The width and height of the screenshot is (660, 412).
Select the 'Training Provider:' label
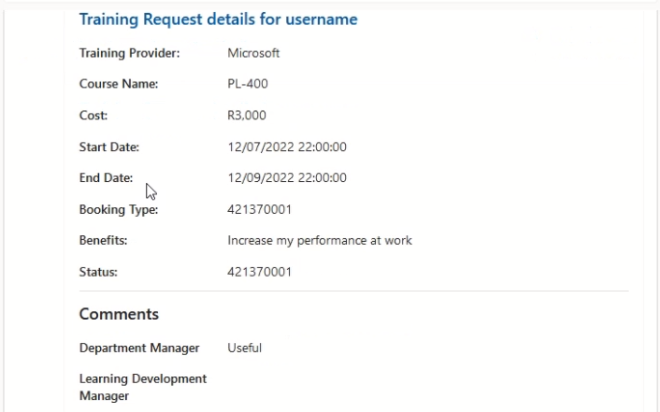click(129, 53)
